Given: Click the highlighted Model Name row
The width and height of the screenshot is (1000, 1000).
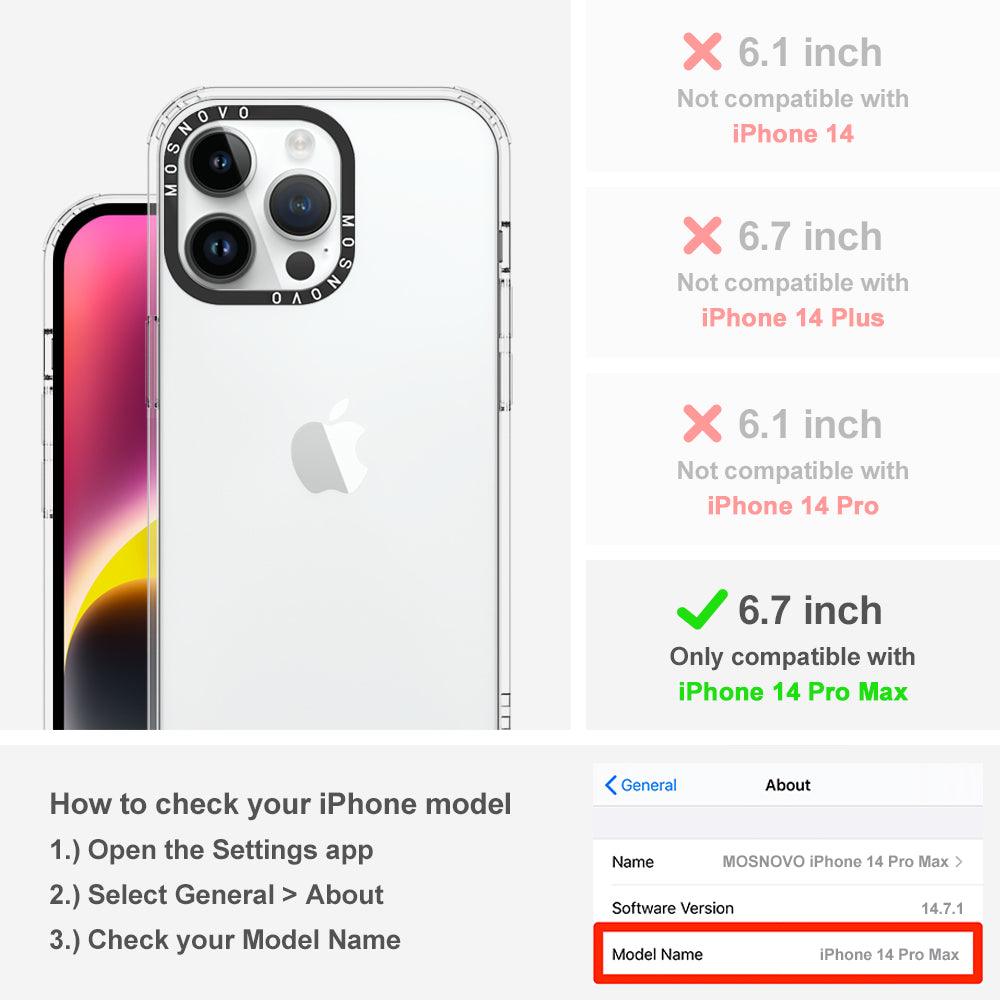Looking at the screenshot, I should pyautogui.click(x=788, y=953).
